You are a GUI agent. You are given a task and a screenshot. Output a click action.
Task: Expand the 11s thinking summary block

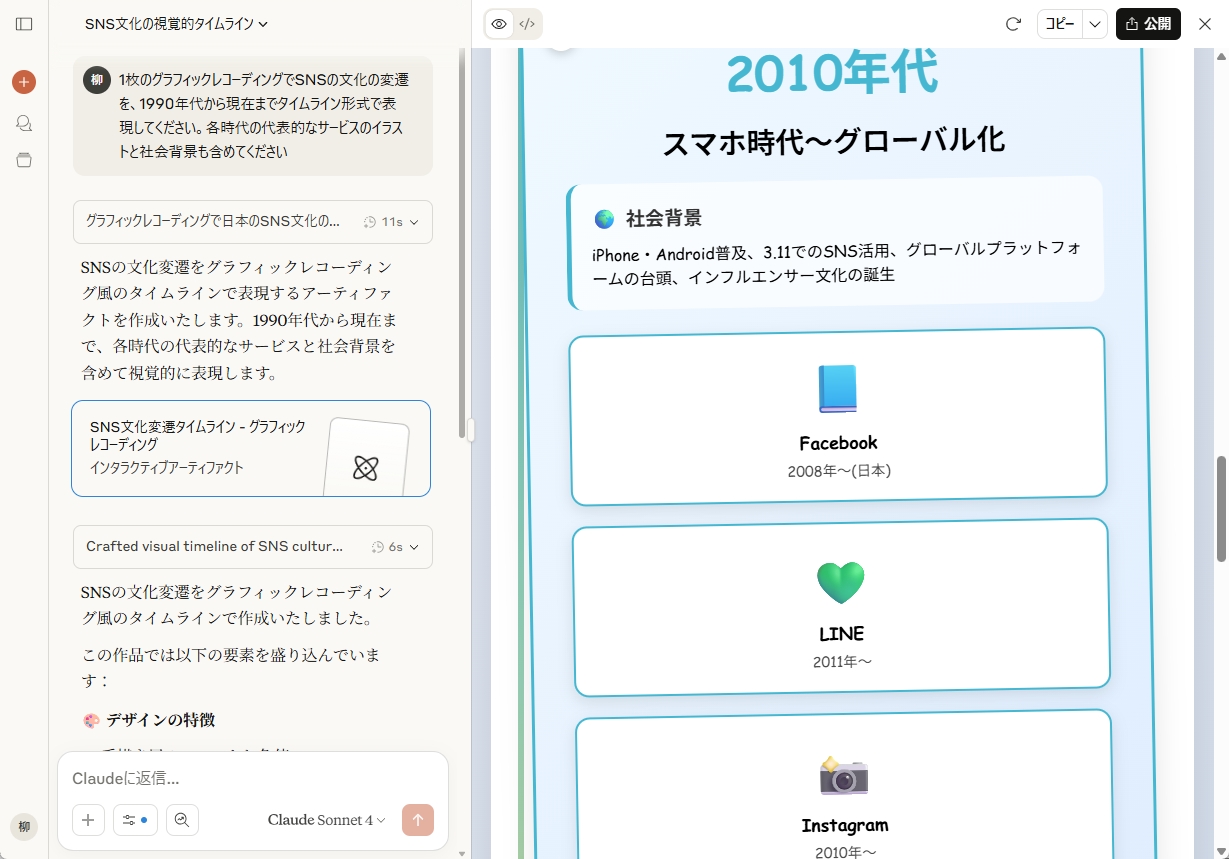252,222
